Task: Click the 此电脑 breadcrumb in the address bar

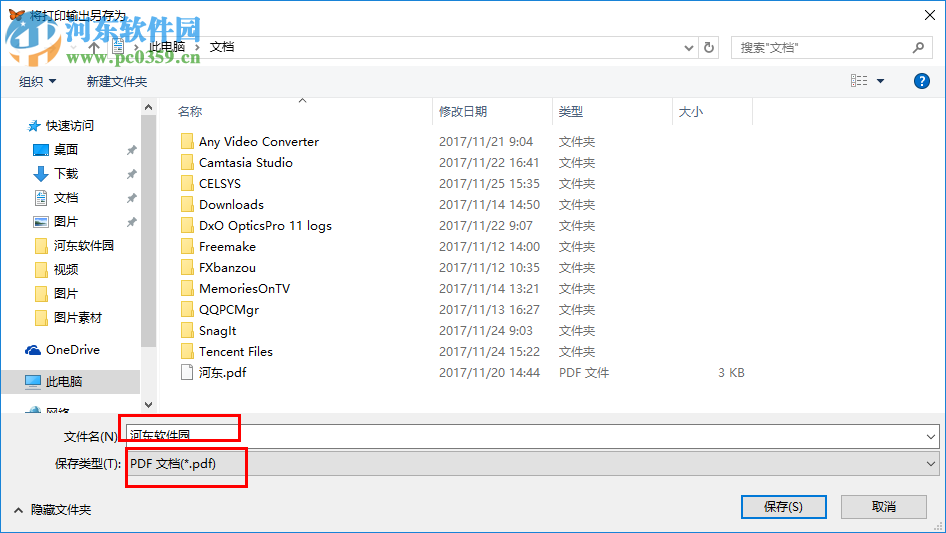Action: coord(167,47)
